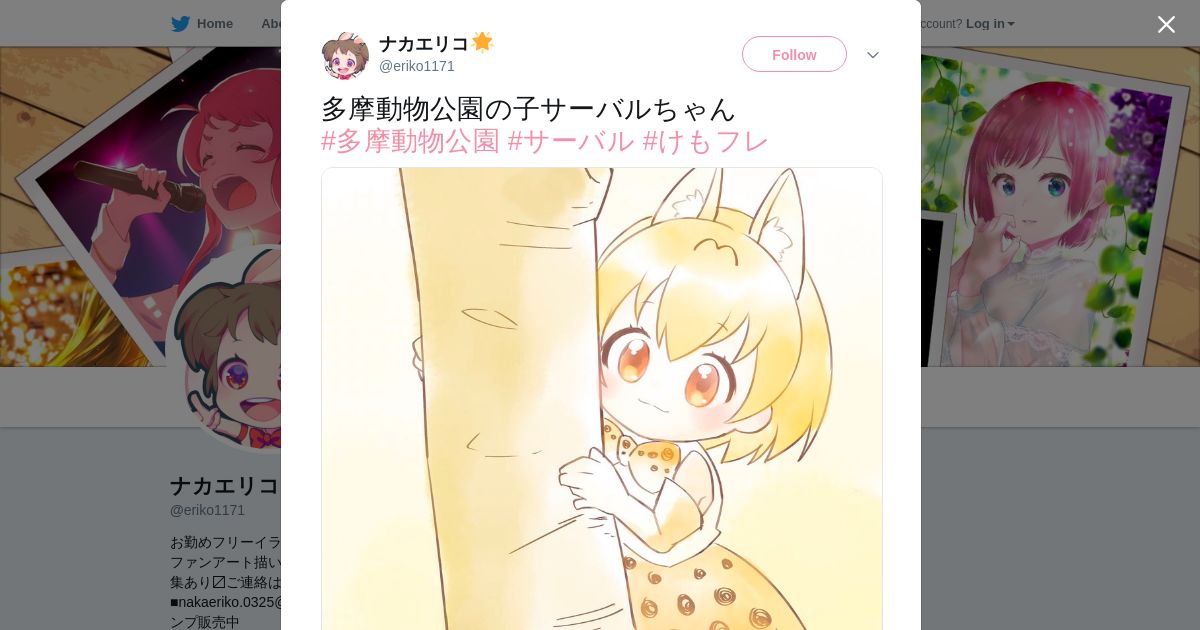Click the Twitter bird Home icon
The height and width of the screenshot is (630, 1200).
point(180,24)
